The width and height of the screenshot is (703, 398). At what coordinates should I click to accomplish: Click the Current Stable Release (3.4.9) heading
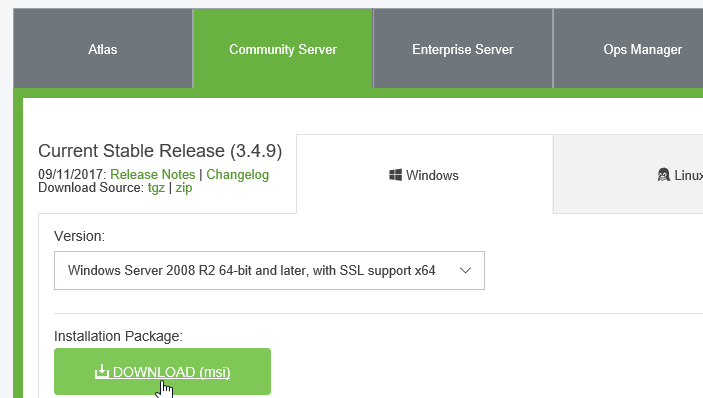160,151
